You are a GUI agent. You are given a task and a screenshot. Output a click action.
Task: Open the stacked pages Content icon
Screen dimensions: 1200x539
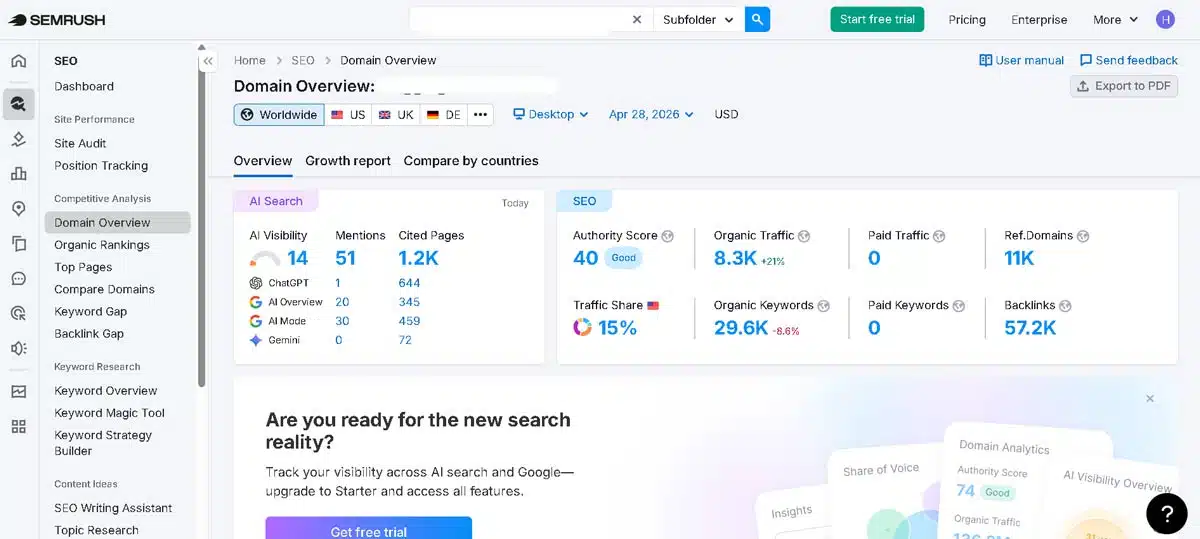(18, 243)
